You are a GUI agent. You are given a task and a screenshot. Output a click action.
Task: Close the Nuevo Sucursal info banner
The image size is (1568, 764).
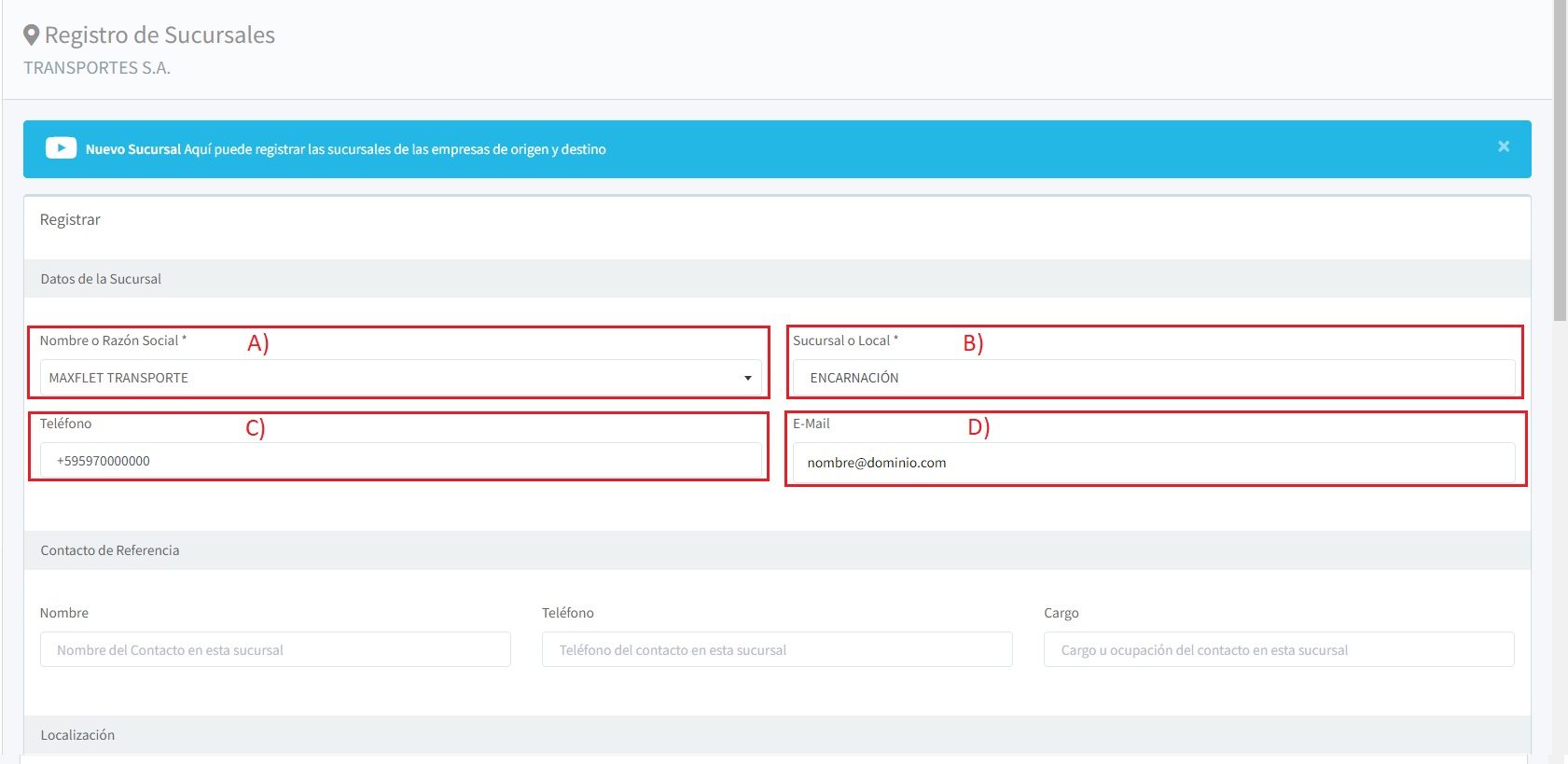pos(1503,146)
